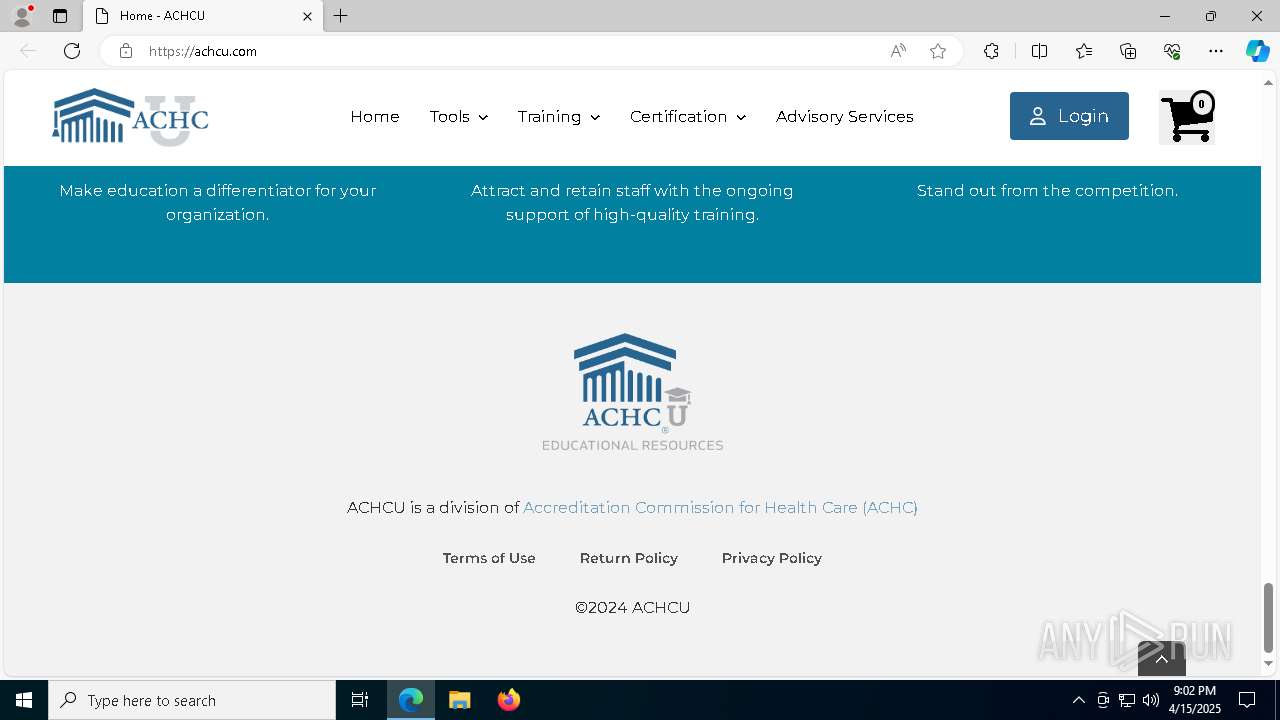Refresh the page with reload icon
This screenshot has height=720, width=1280.
[x=72, y=51]
